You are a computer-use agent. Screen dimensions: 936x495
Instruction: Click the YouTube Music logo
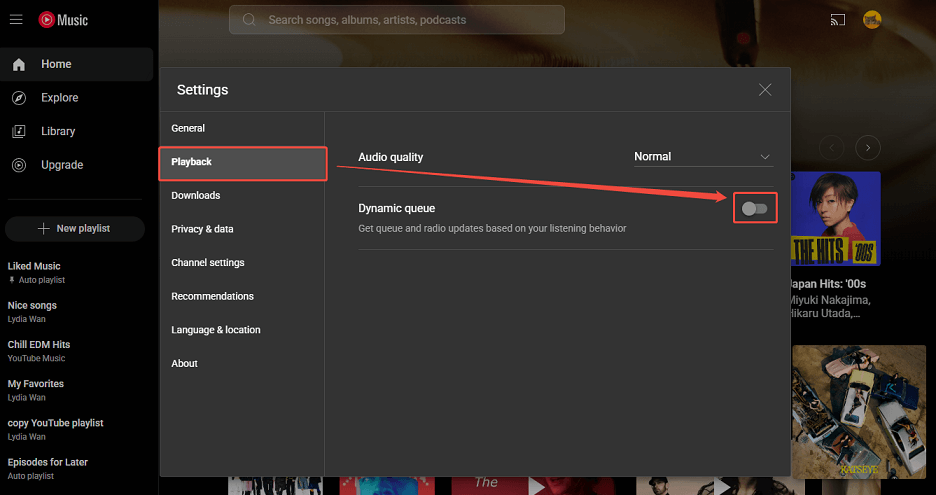pyautogui.click(x=63, y=20)
